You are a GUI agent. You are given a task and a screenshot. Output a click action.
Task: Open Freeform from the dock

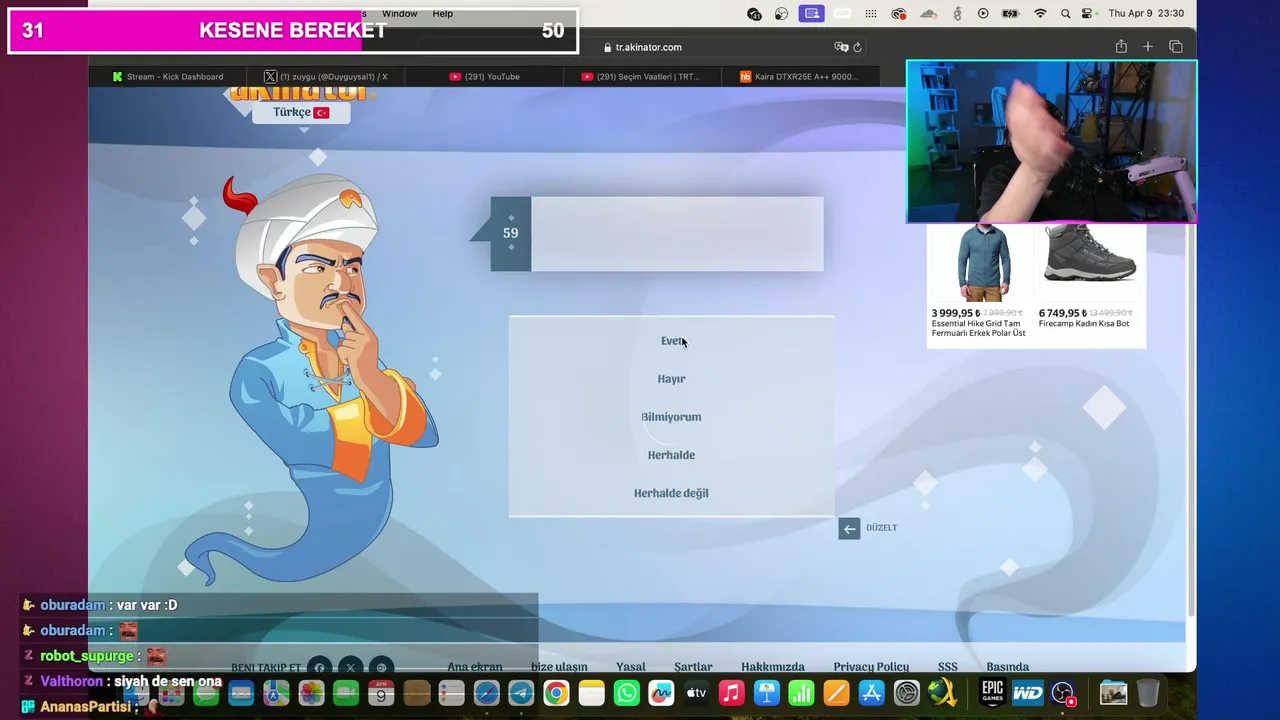662,693
